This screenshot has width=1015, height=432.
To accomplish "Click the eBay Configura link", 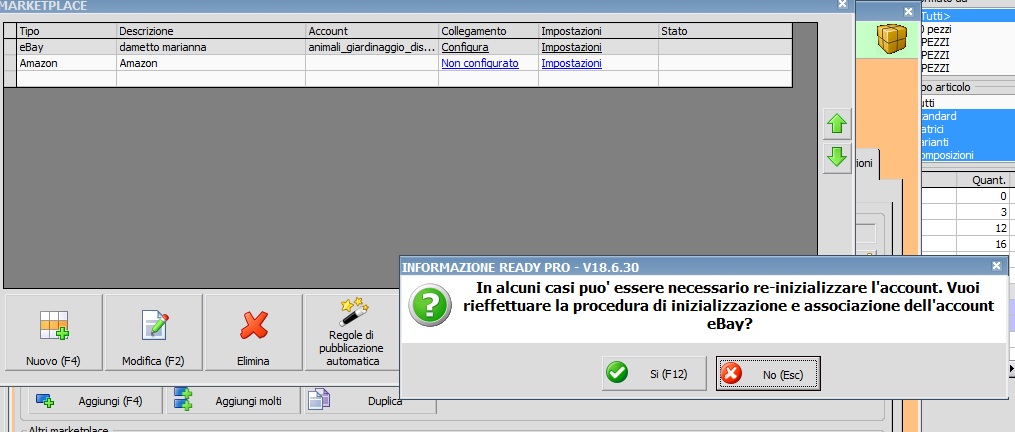I will (465, 47).
